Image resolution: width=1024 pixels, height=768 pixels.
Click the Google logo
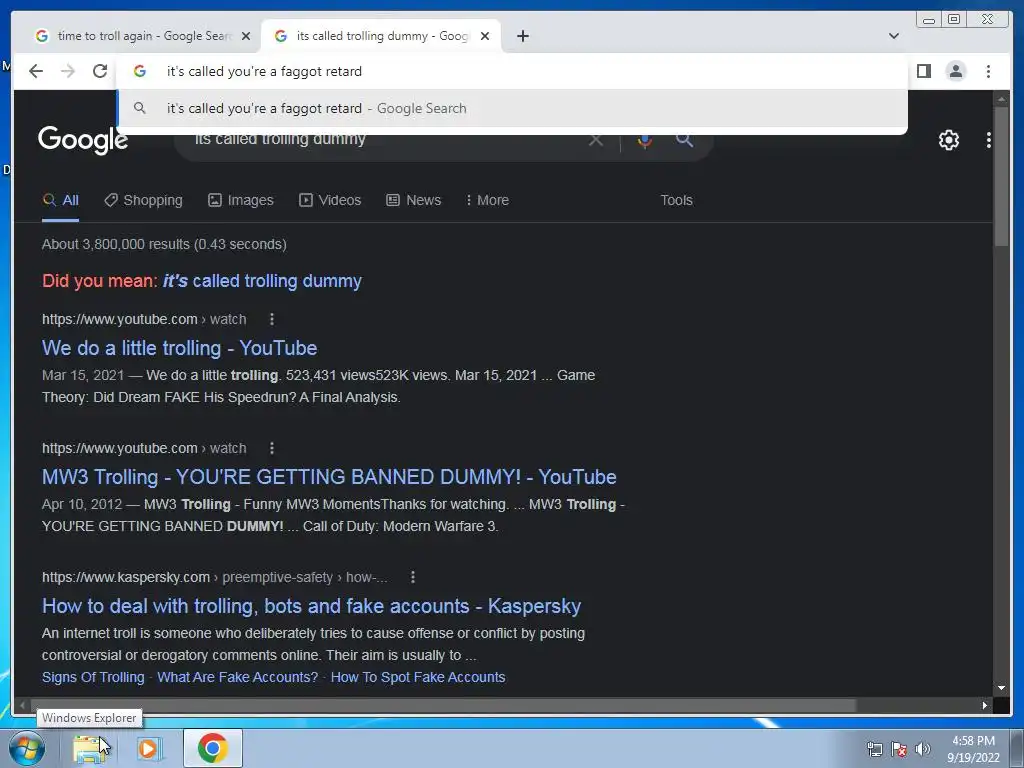point(83,140)
